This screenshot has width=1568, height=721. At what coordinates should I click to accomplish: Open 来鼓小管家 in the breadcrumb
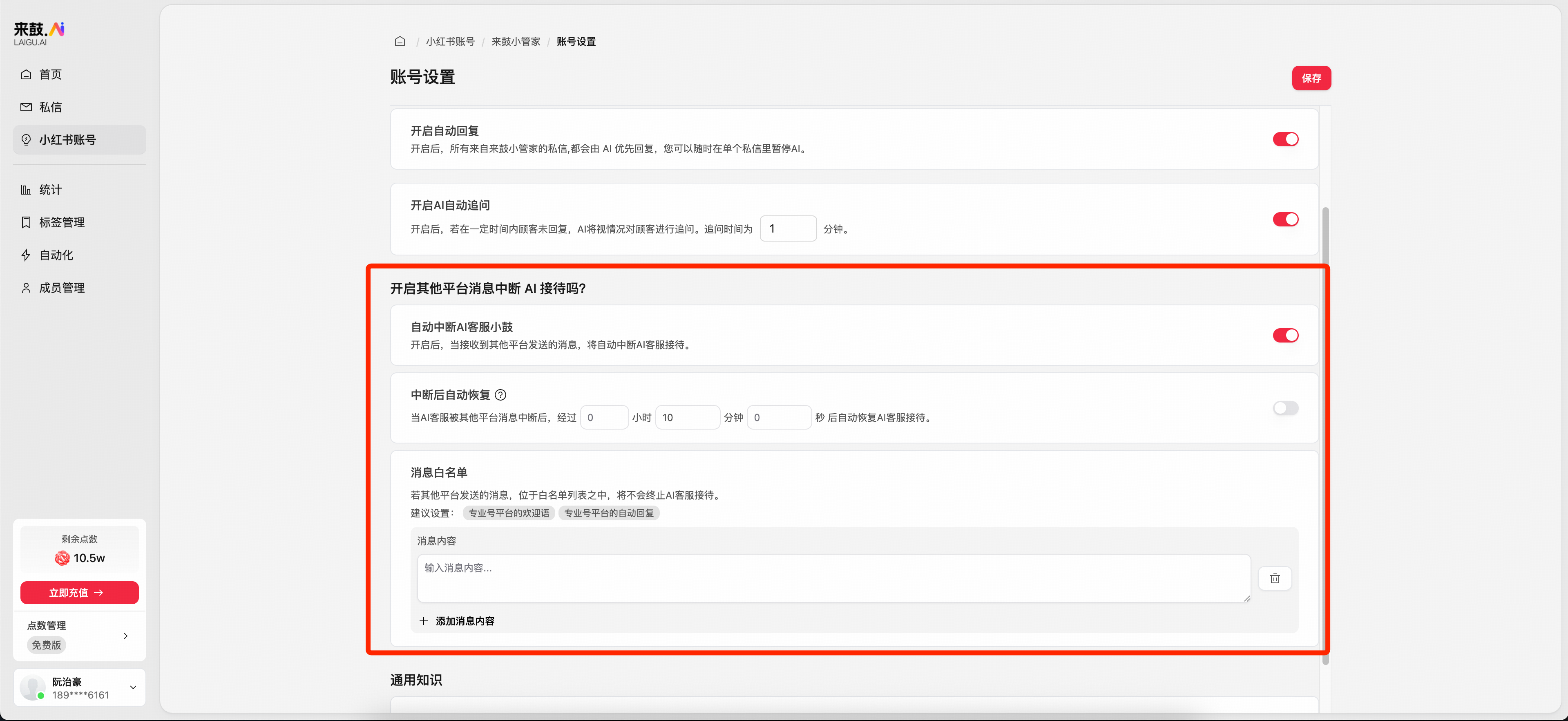coord(515,41)
